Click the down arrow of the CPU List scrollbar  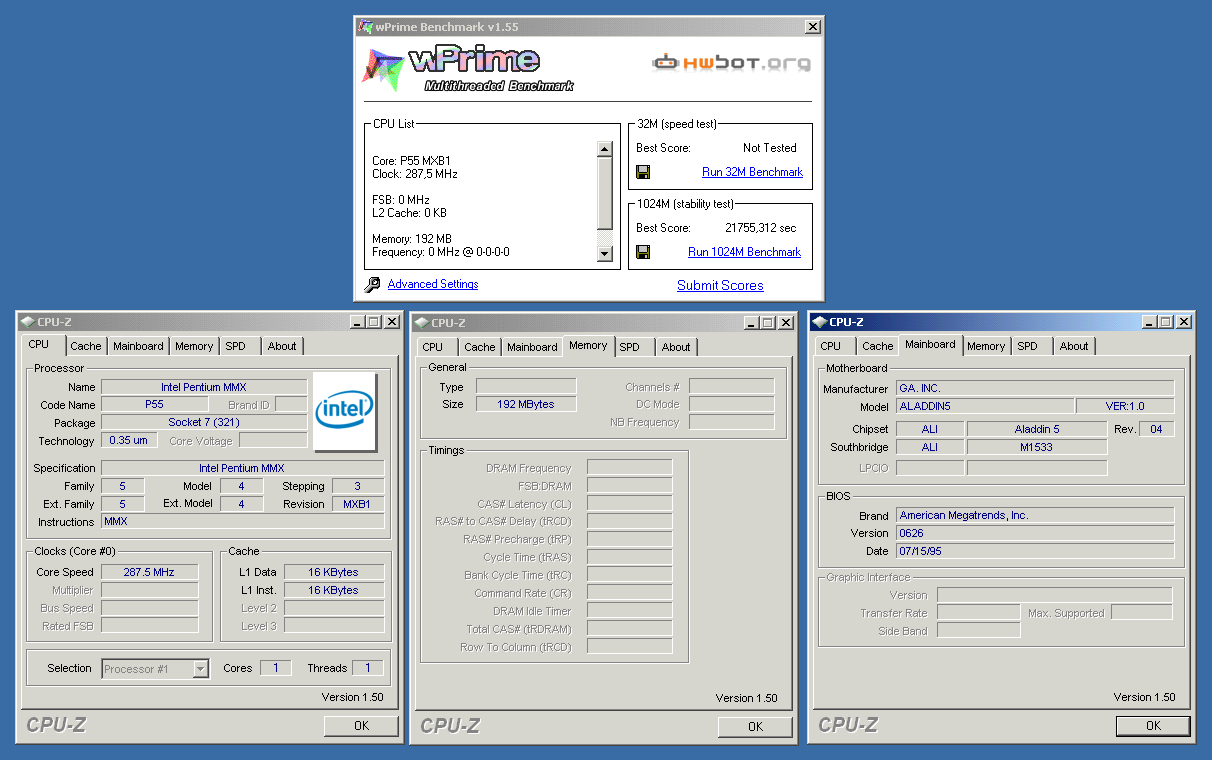pos(604,254)
